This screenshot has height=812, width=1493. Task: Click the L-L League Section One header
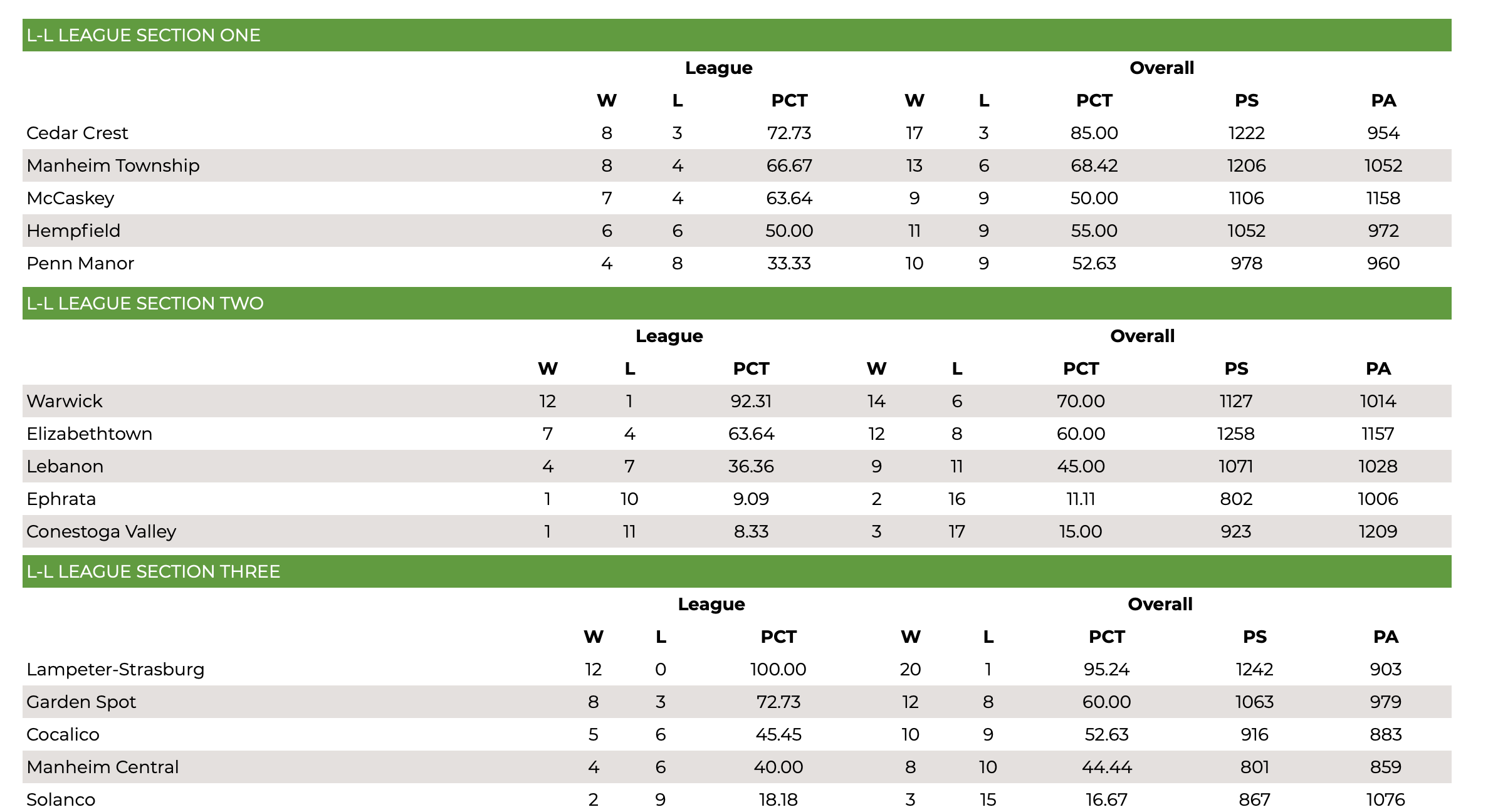coord(736,35)
